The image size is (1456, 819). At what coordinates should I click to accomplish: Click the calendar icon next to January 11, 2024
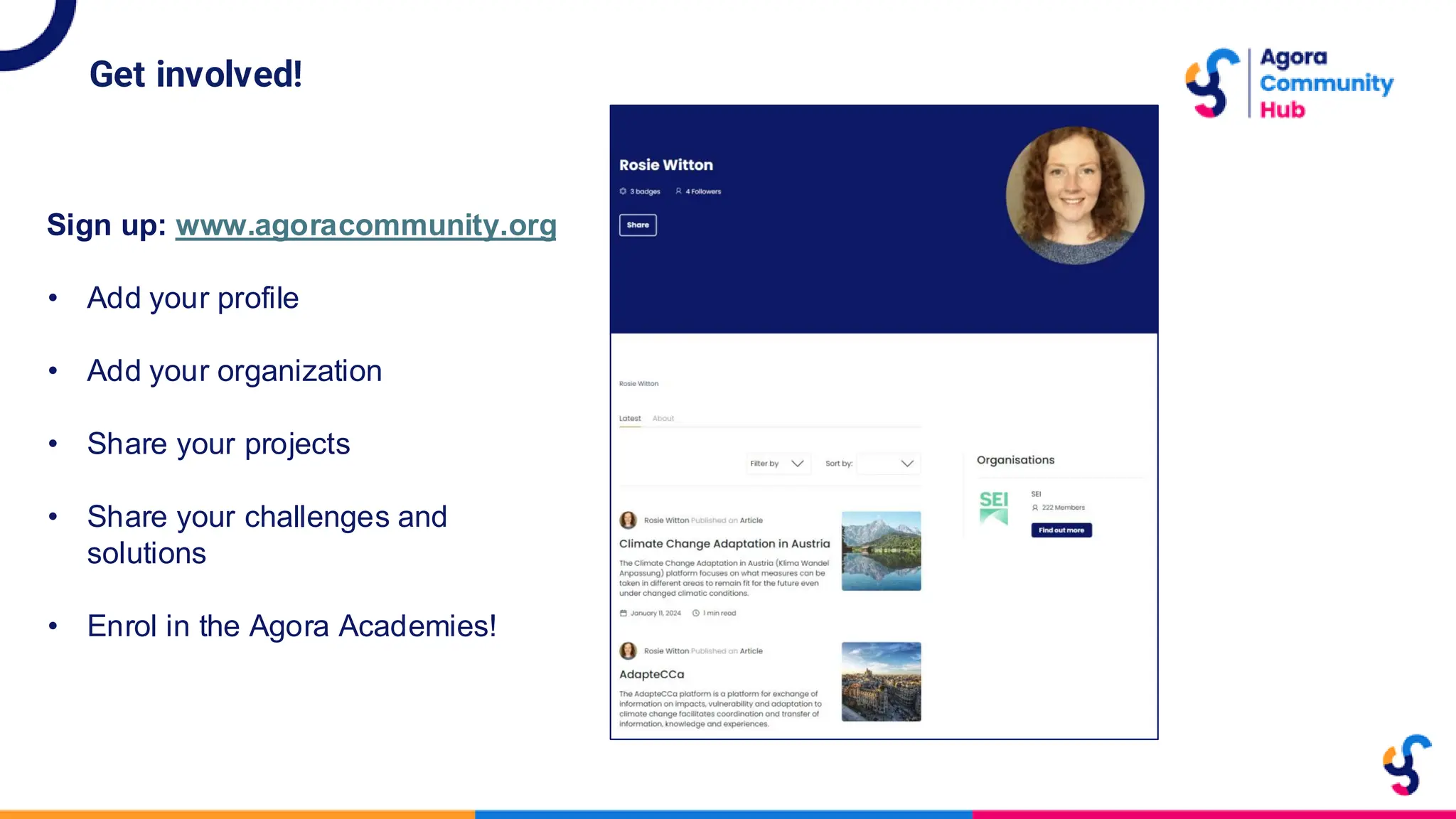pyautogui.click(x=623, y=613)
